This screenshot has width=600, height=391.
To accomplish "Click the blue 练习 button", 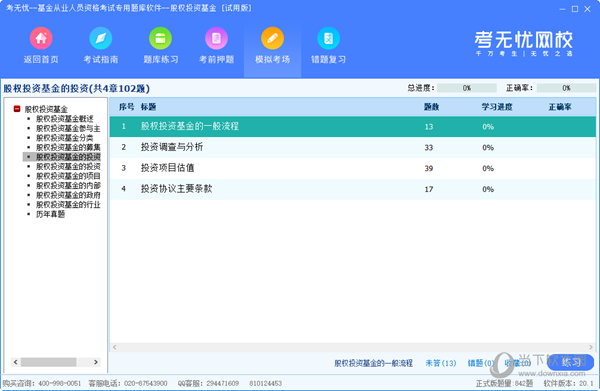I will pos(571,362).
